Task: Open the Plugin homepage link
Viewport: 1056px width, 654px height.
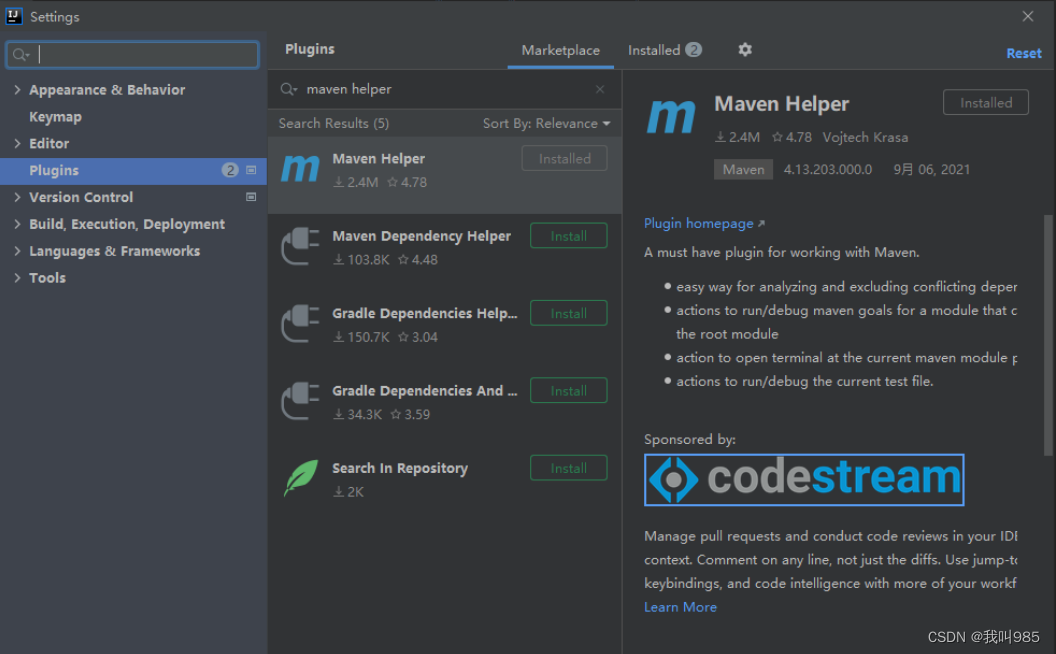Action: (698, 223)
